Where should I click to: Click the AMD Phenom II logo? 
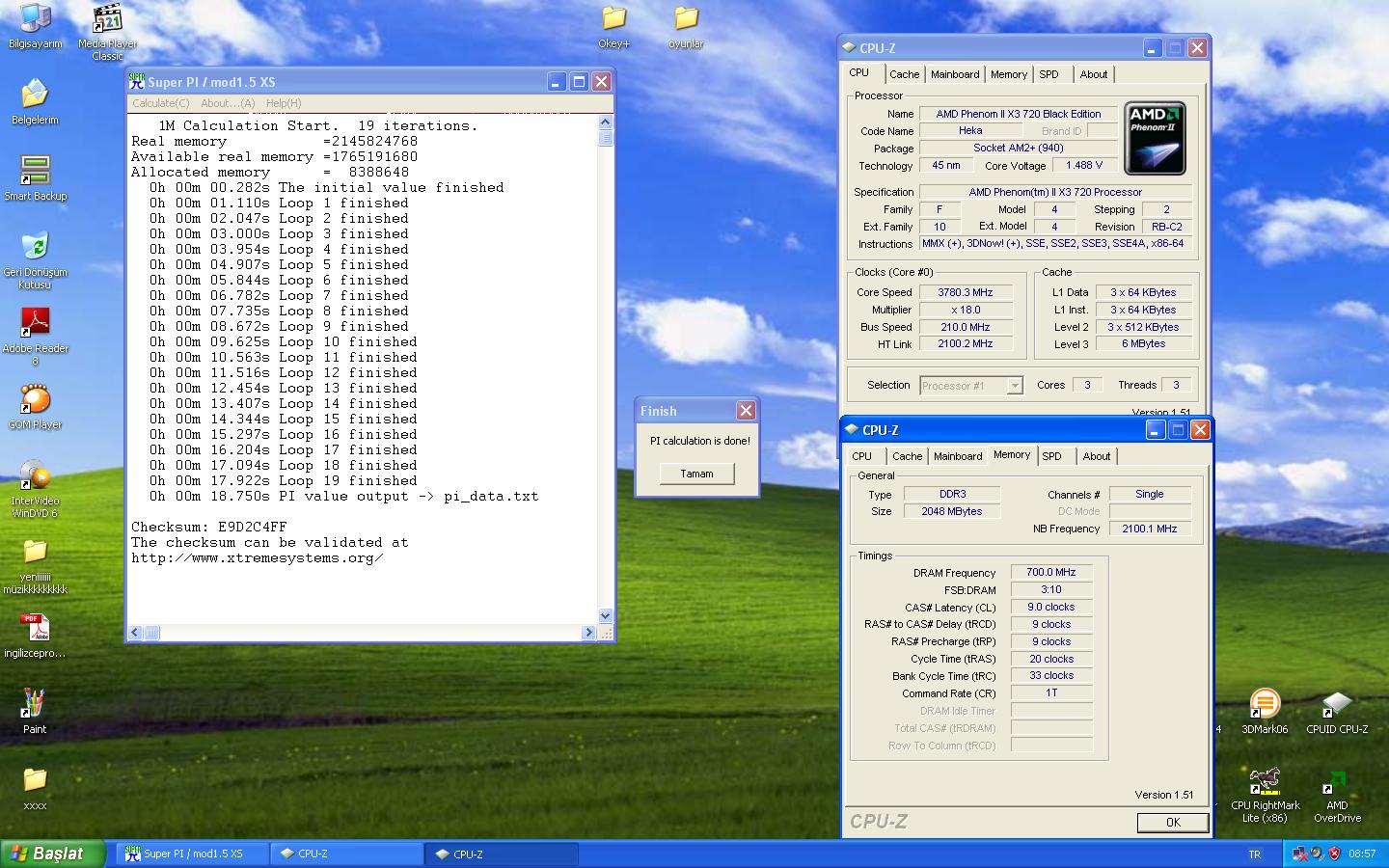(x=1155, y=139)
